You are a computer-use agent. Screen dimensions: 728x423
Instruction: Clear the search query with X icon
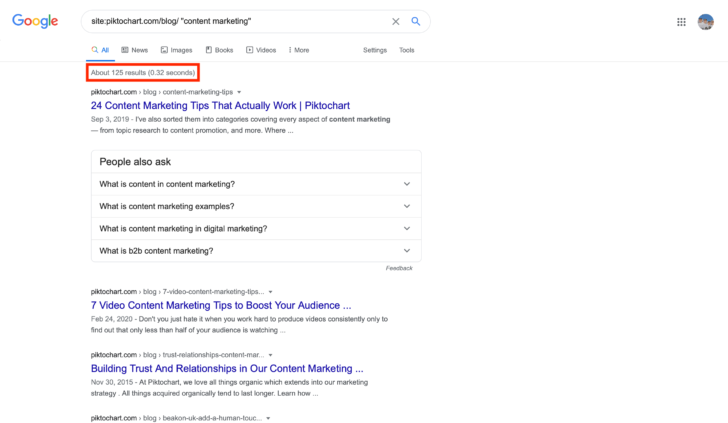(395, 21)
